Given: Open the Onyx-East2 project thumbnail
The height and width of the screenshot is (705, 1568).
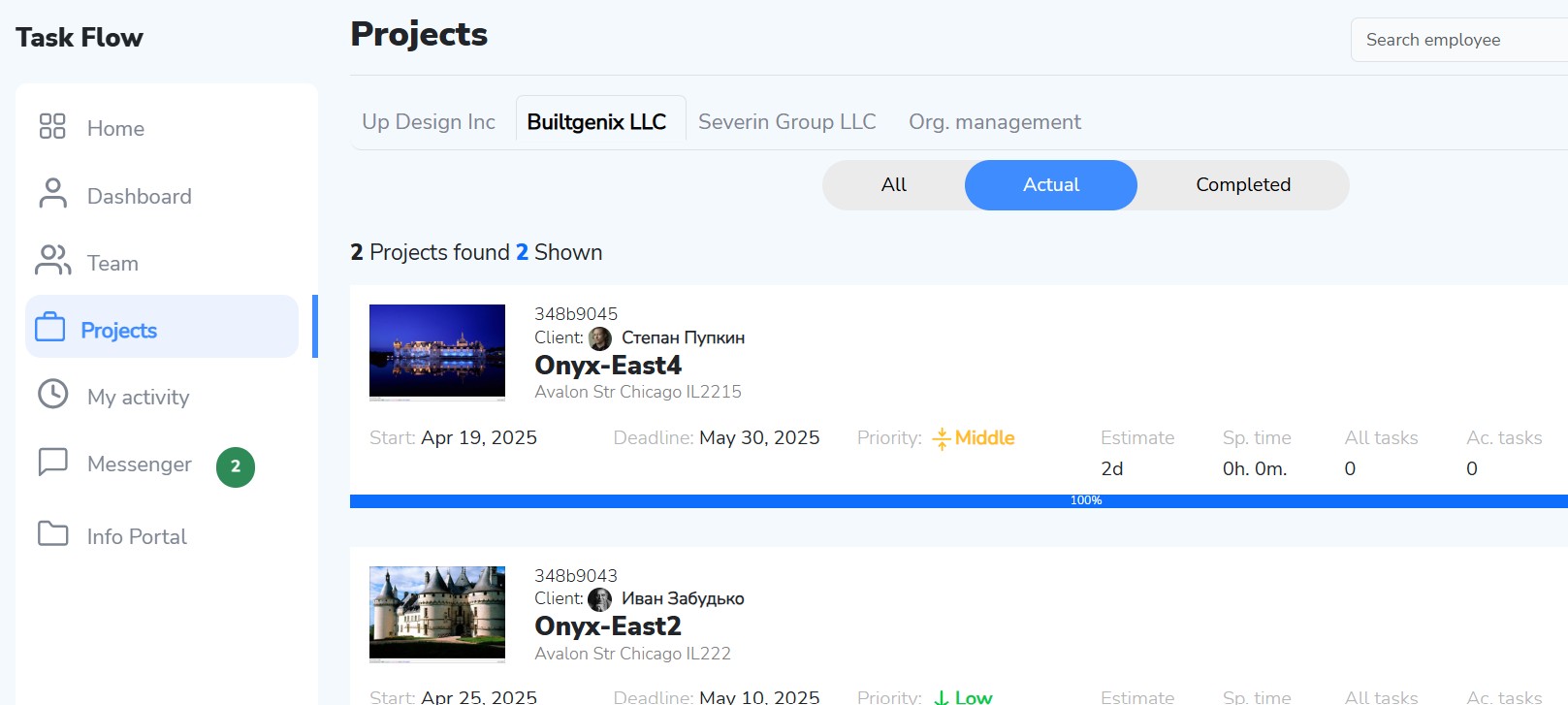Looking at the screenshot, I should coord(437,613).
